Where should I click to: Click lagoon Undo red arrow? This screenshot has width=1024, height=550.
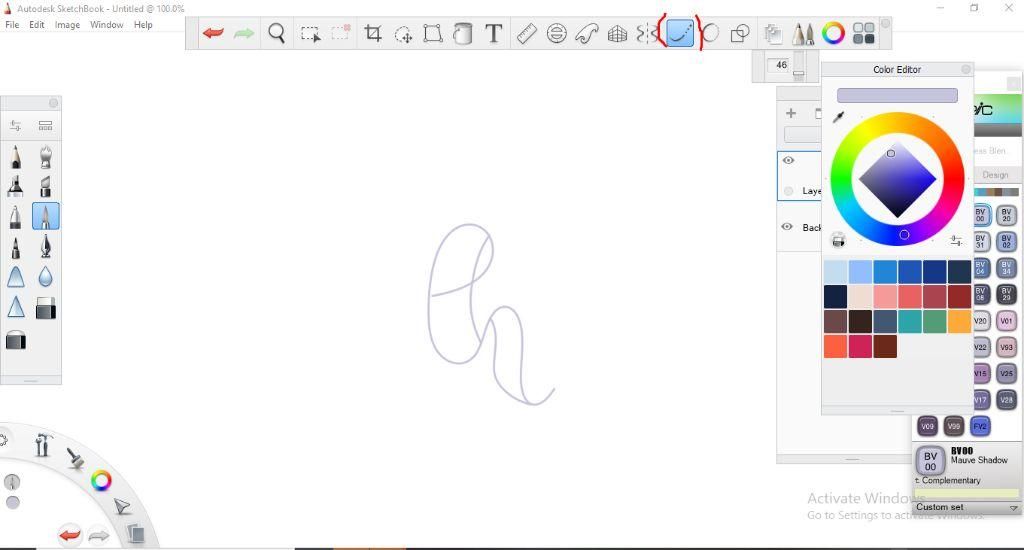coord(69,536)
